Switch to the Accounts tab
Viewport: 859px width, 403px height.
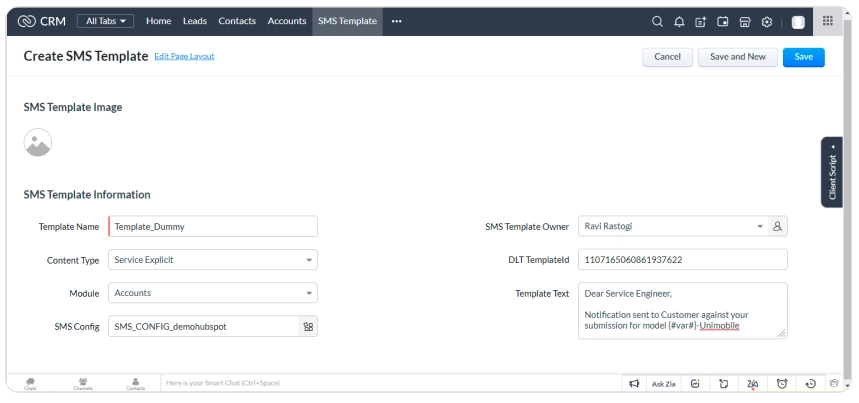pyautogui.click(x=287, y=22)
